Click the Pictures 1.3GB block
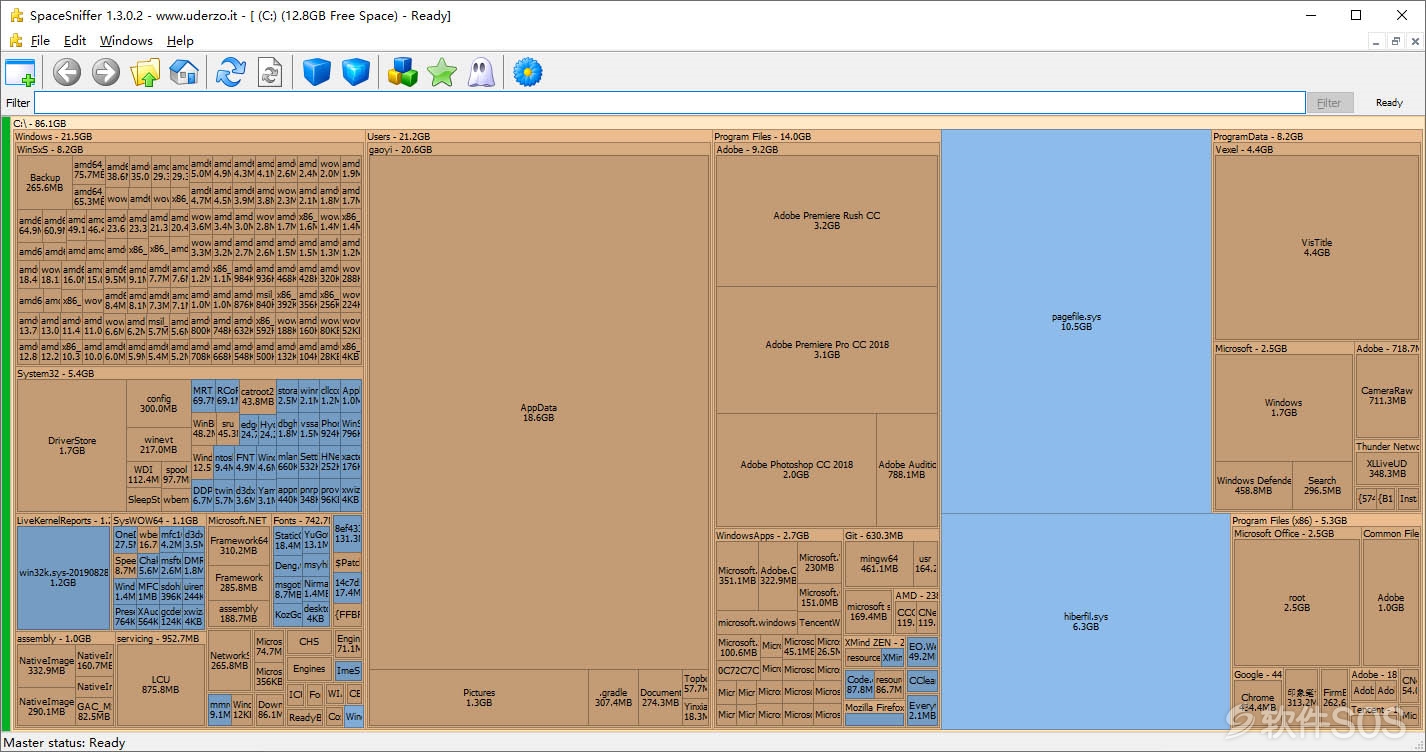The height and width of the screenshot is (752, 1426). point(479,697)
